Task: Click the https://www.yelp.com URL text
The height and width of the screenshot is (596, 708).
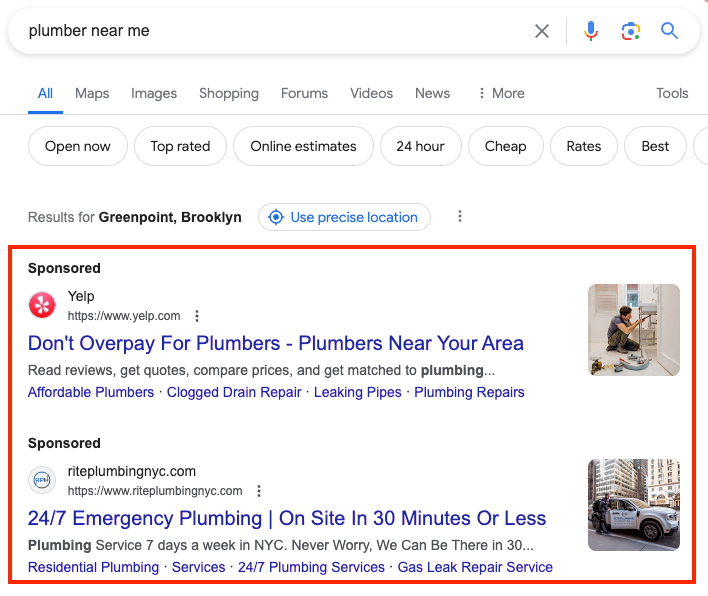Action: click(x=124, y=316)
